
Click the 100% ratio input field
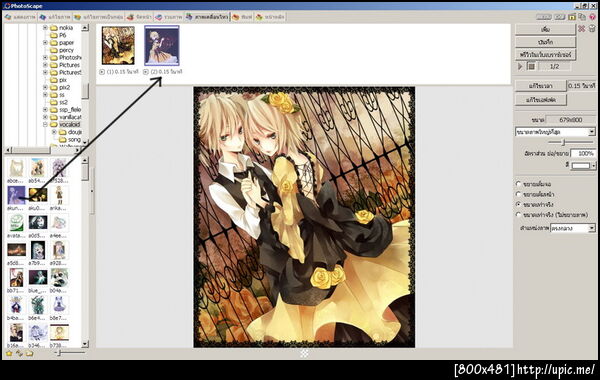[x=583, y=153]
